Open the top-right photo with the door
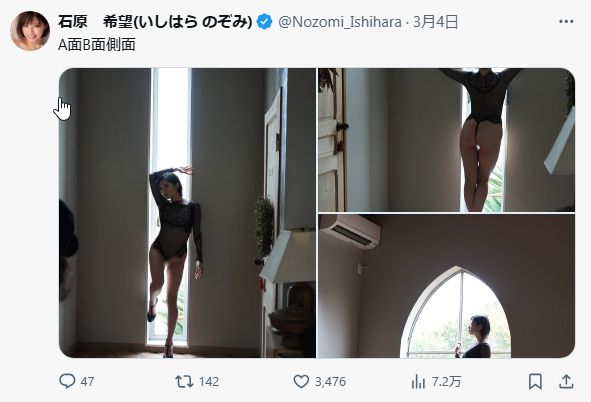The image size is (591, 402). pos(447,140)
